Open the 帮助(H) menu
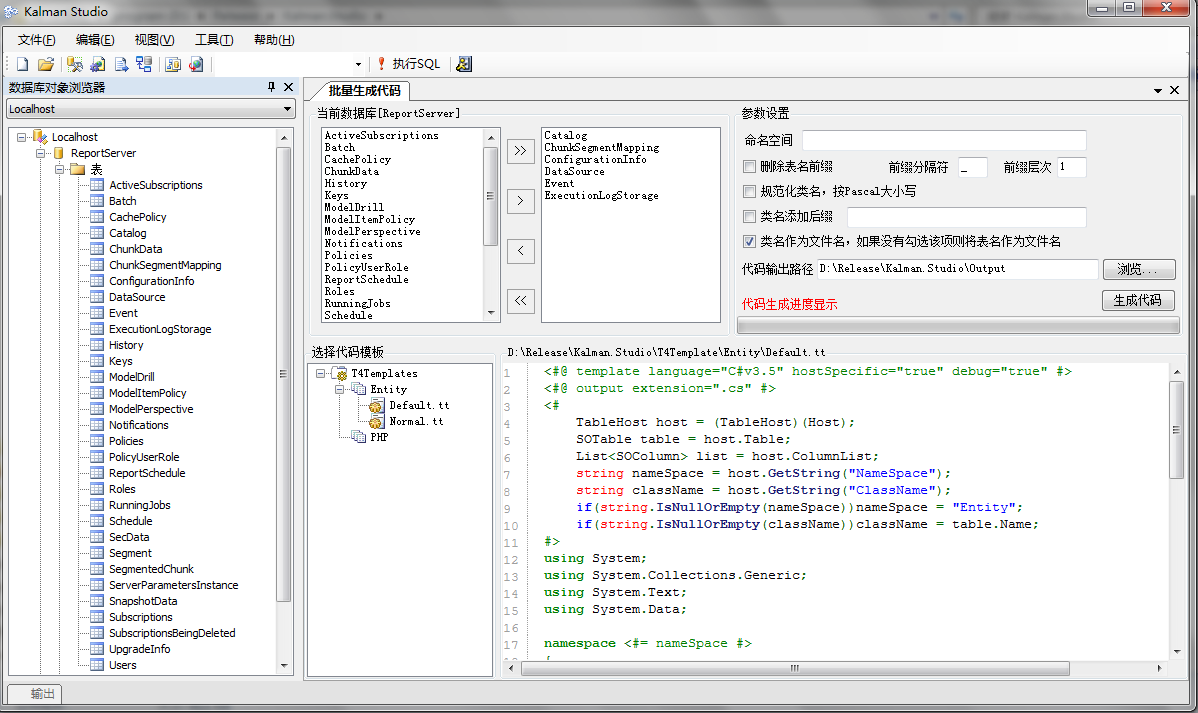Image resolution: width=1198 pixels, height=713 pixels. [x=274, y=40]
